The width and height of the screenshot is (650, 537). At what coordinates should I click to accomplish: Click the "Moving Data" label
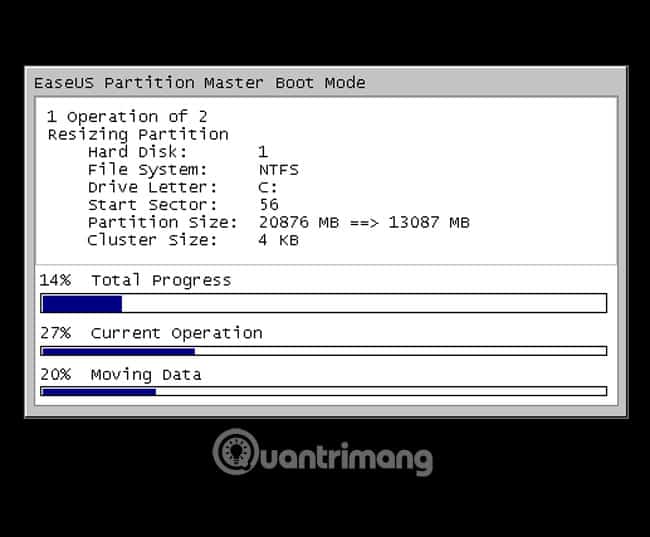(146, 375)
